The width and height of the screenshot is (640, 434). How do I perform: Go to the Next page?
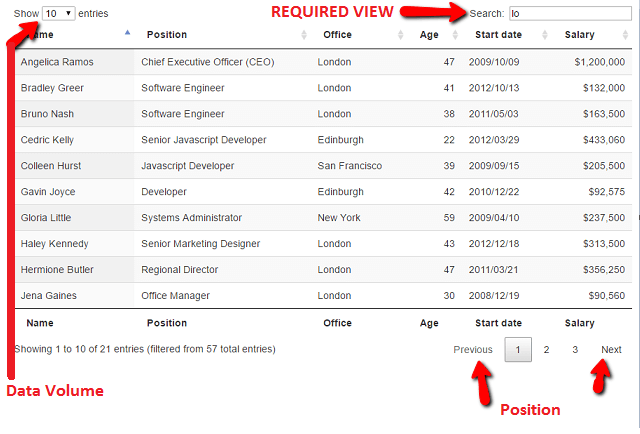point(611,350)
